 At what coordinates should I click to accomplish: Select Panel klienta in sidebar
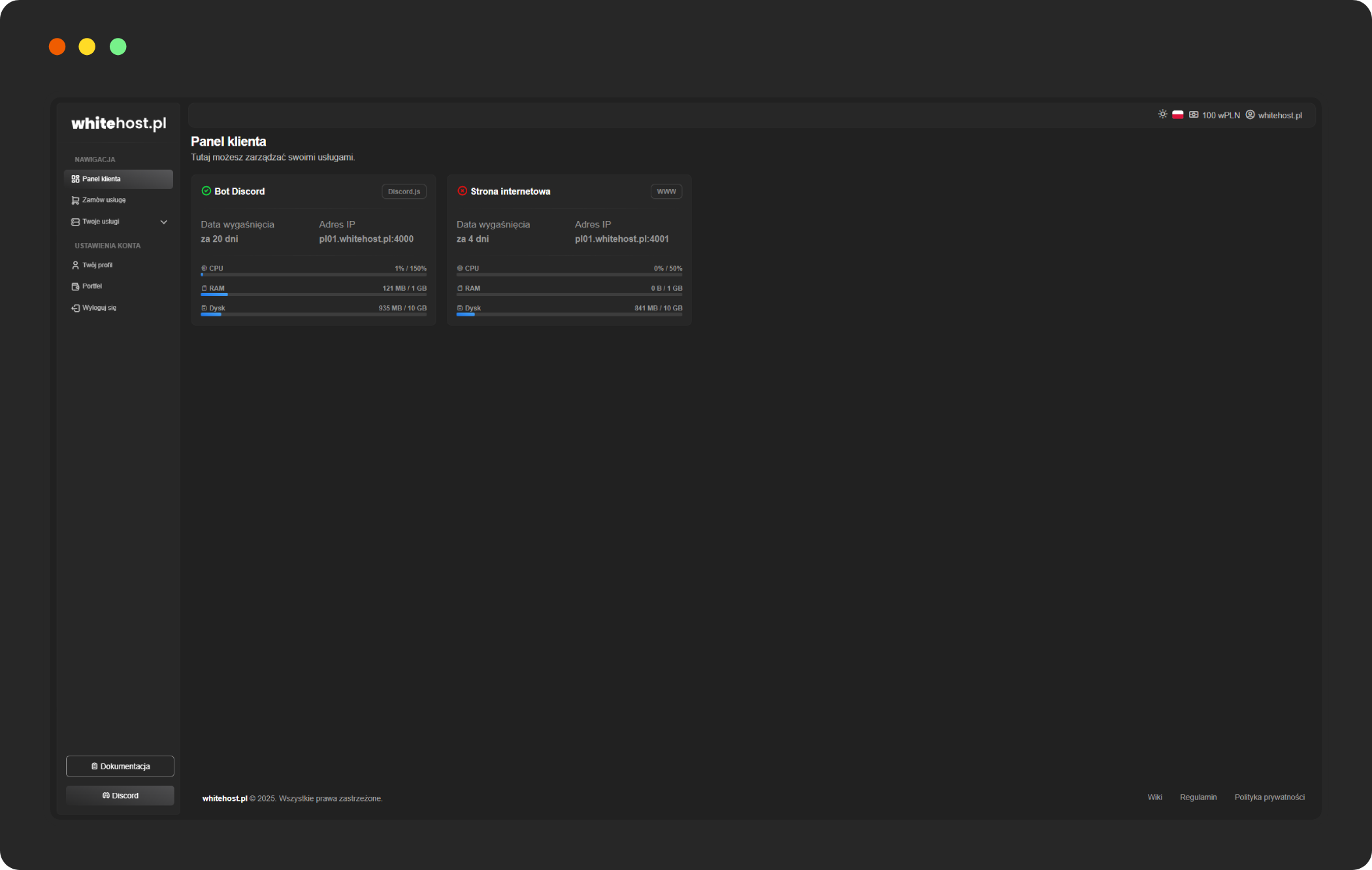pyautogui.click(x=118, y=179)
